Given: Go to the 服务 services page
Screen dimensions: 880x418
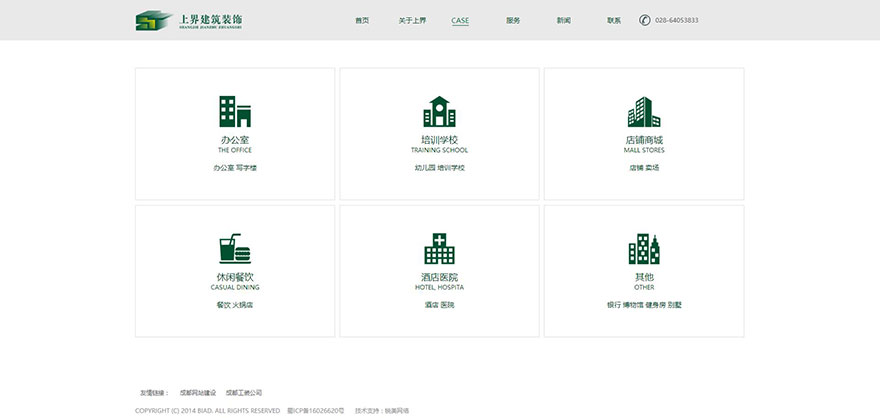Looking at the screenshot, I should coord(513,20).
